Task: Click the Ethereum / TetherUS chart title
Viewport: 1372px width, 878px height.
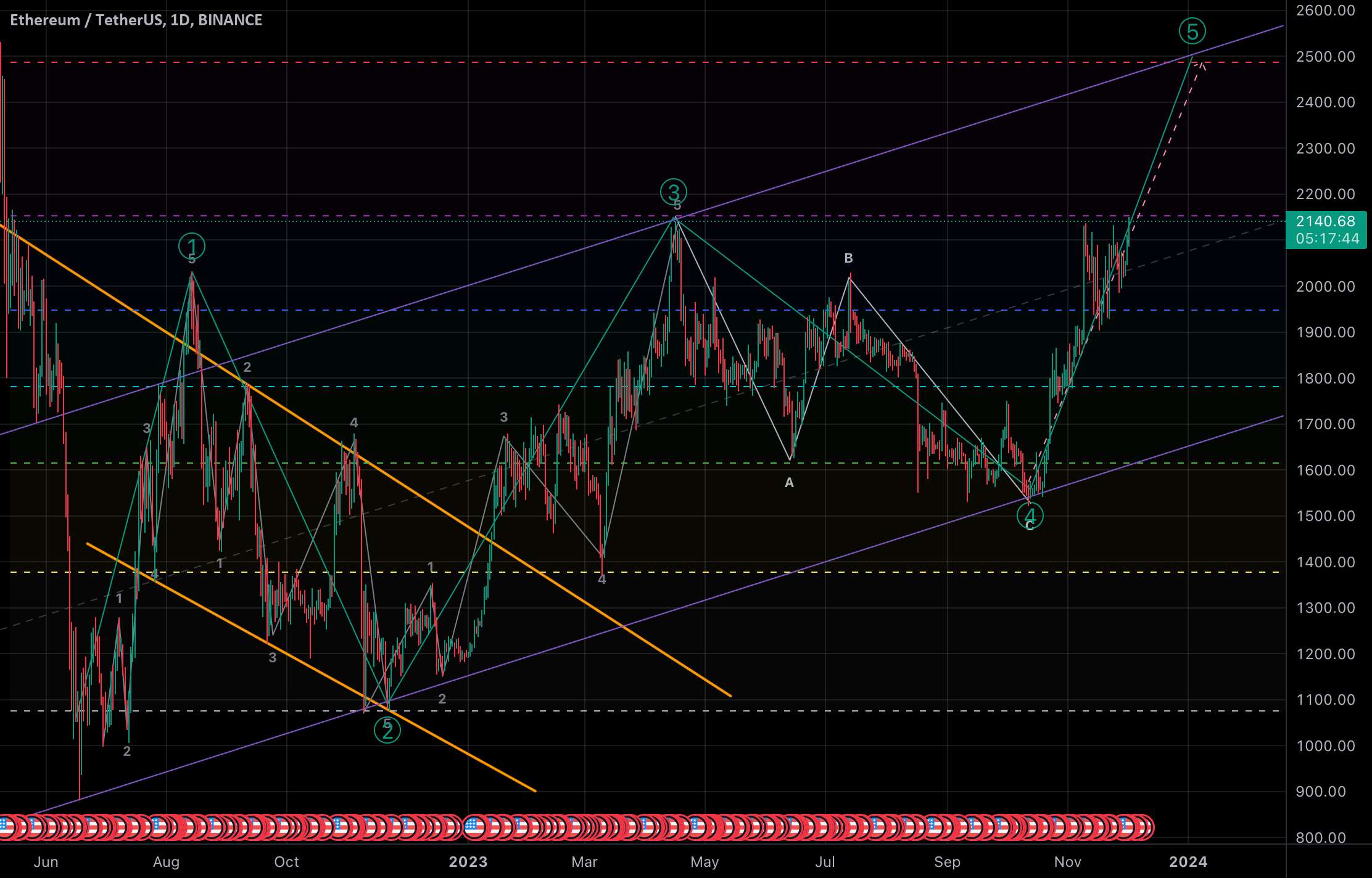Action: coord(136,20)
